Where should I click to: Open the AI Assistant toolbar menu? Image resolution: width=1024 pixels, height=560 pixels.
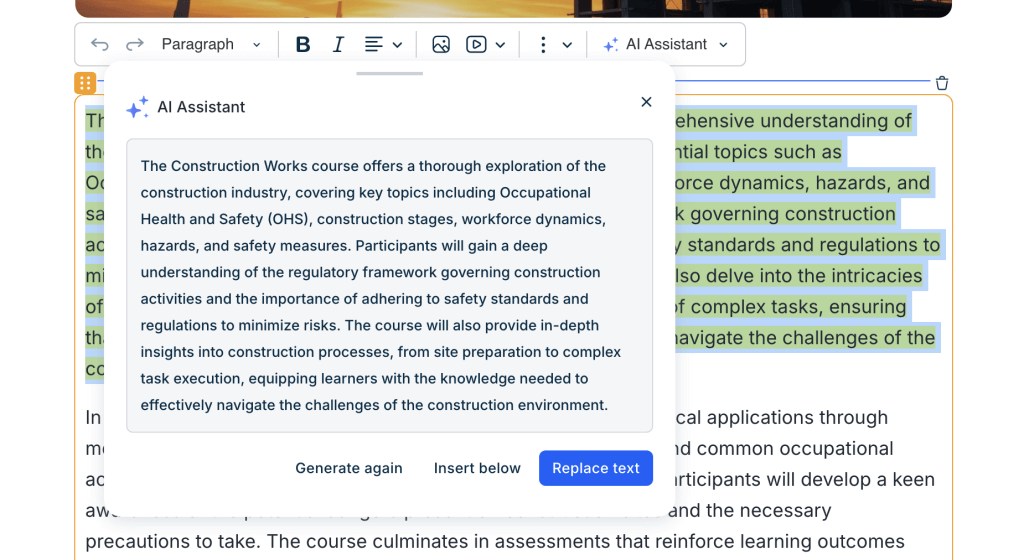point(666,44)
